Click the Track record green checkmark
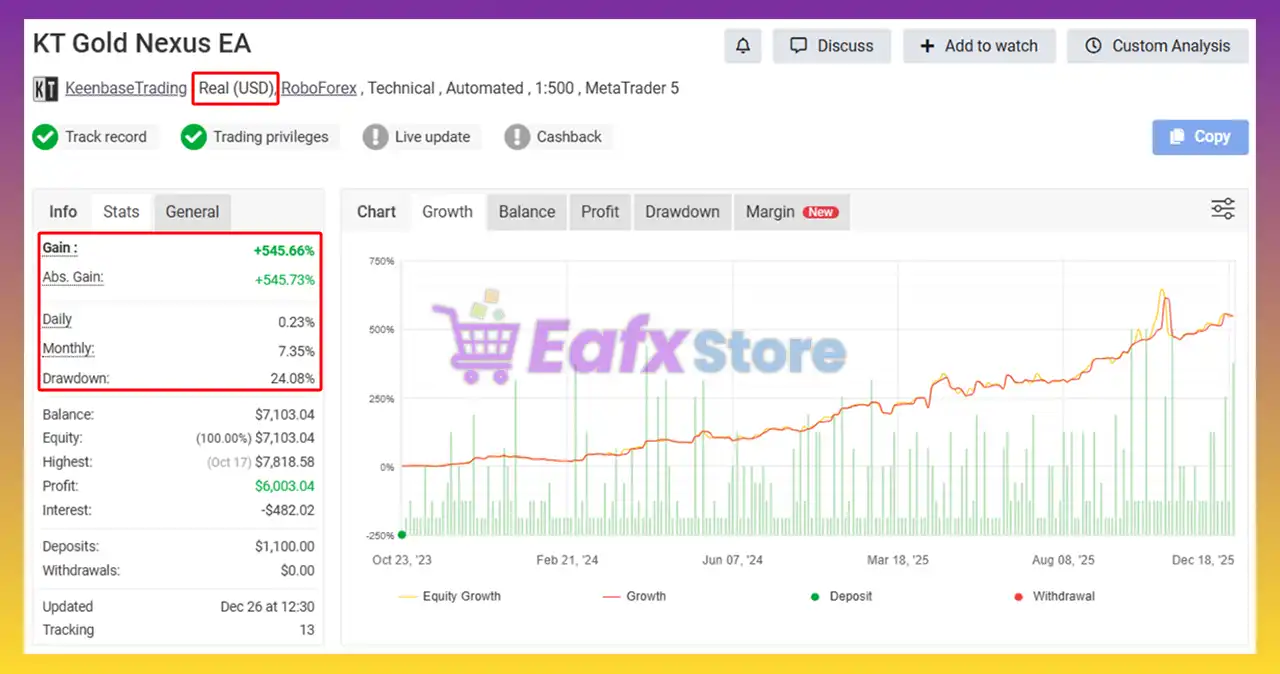 point(45,137)
